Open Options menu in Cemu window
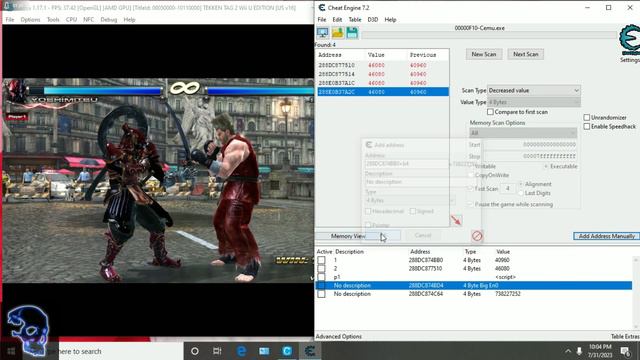Viewport: 640px width, 360px height. [x=30, y=20]
